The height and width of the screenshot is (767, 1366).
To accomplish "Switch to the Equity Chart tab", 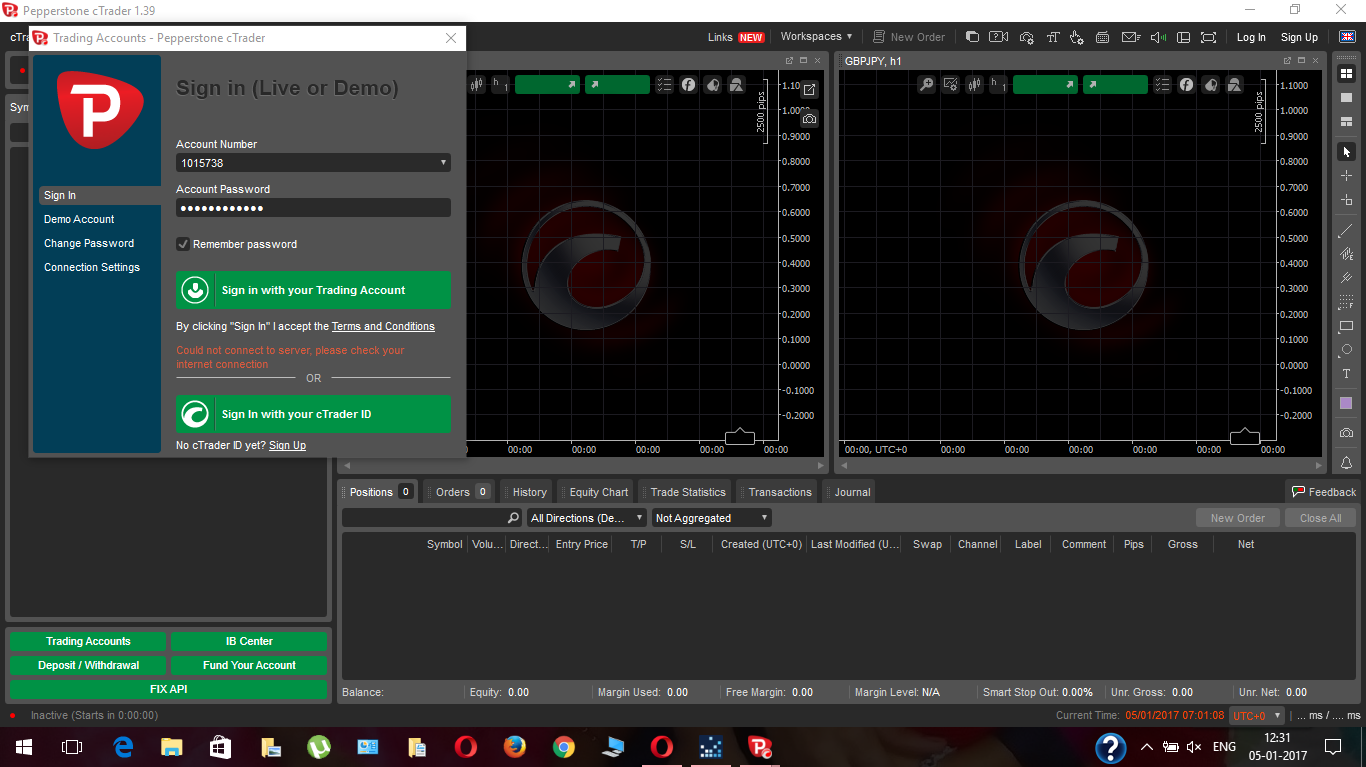I will [x=597, y=492].
